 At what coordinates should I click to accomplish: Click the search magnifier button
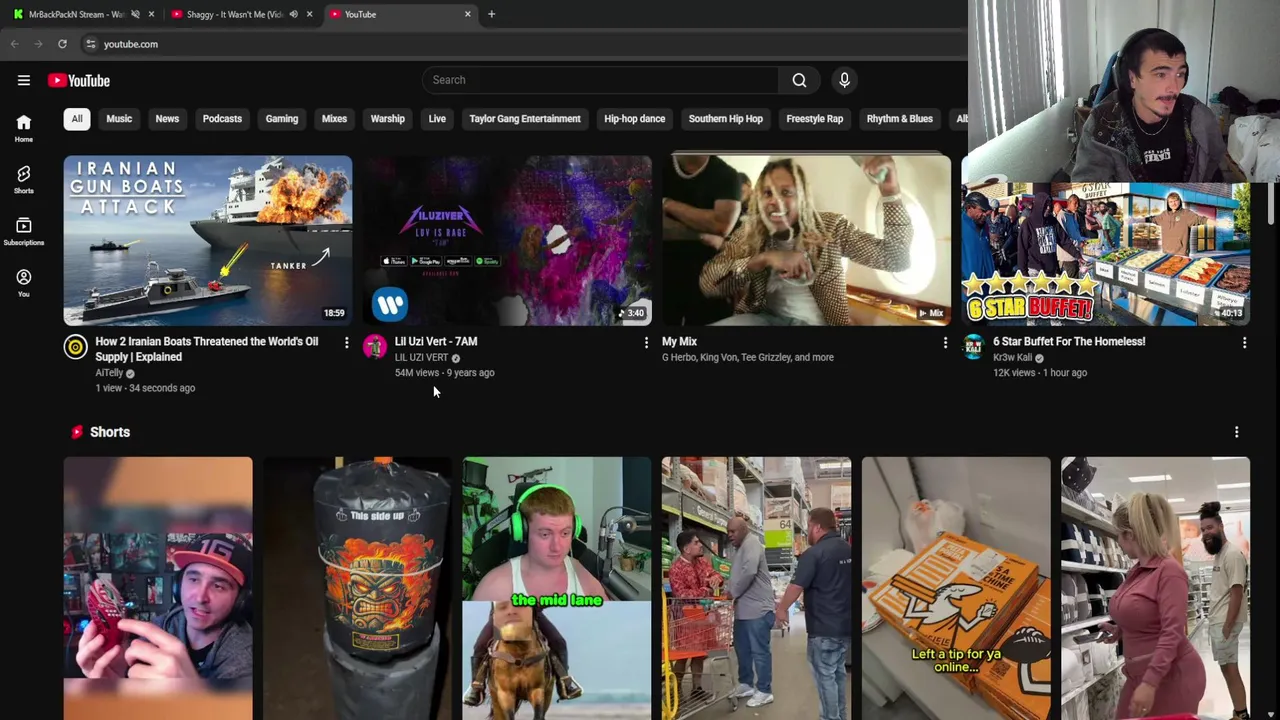799,80
